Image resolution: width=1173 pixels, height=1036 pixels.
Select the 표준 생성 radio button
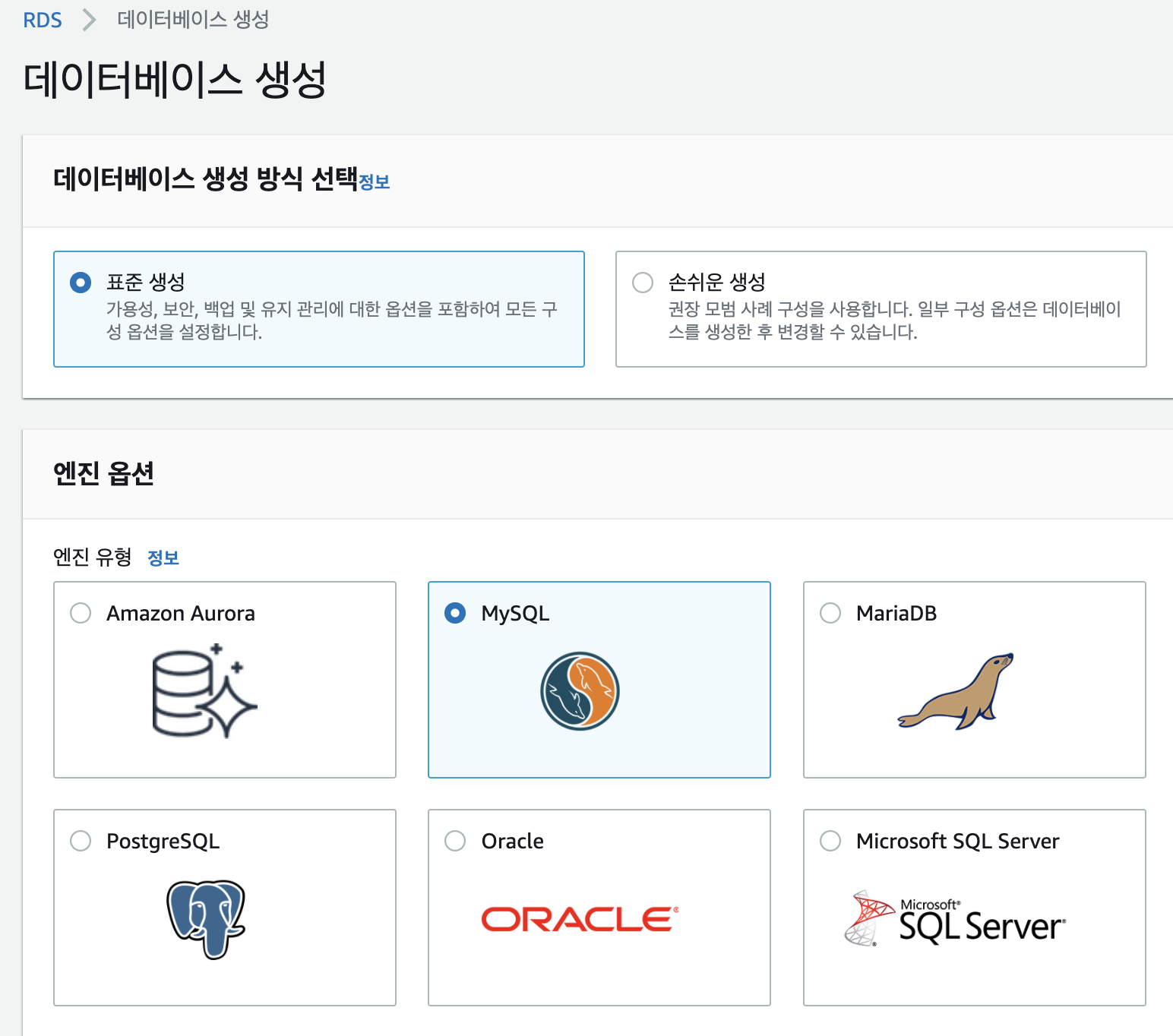(81, 283)
